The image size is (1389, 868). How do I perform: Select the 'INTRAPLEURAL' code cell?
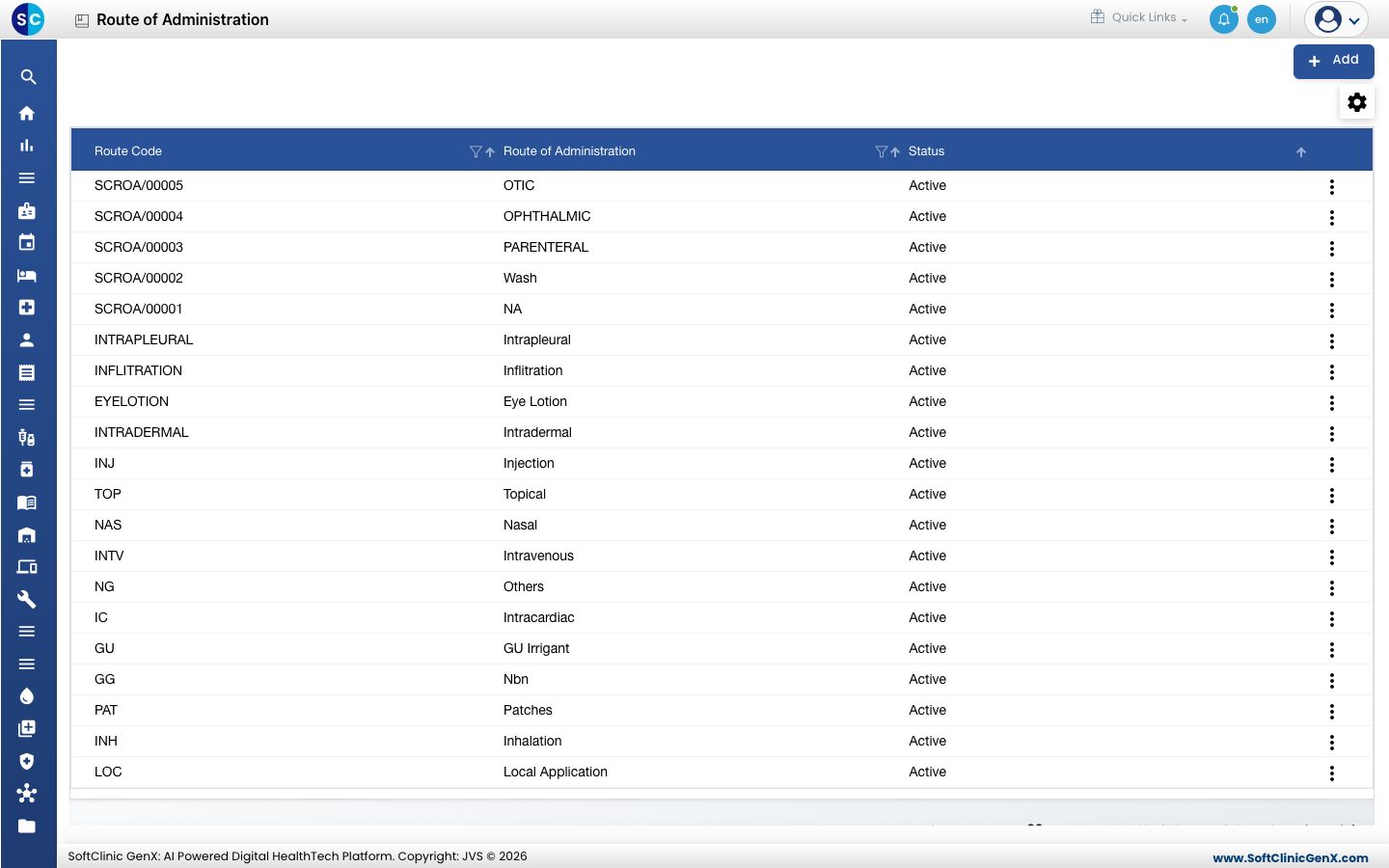(x=144, y=339)
